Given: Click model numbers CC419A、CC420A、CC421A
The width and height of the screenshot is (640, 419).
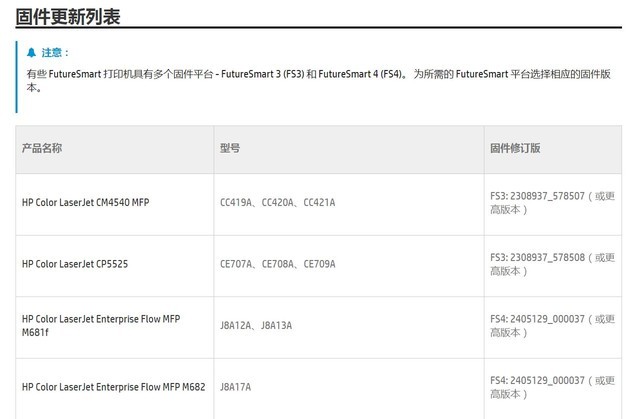Looking at the screenshot, I should pyautogui.click(x=278, y=202).
